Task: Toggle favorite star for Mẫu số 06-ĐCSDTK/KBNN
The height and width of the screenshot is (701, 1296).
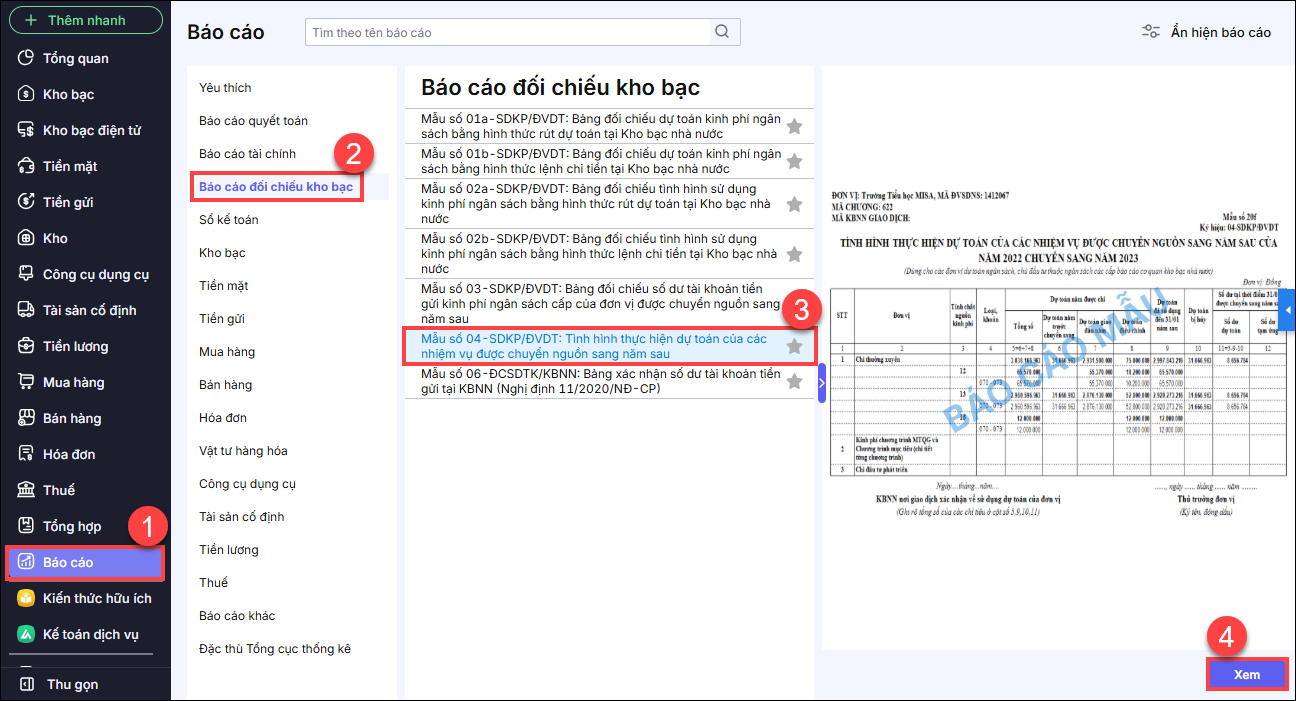Action: tap(794, 381)
